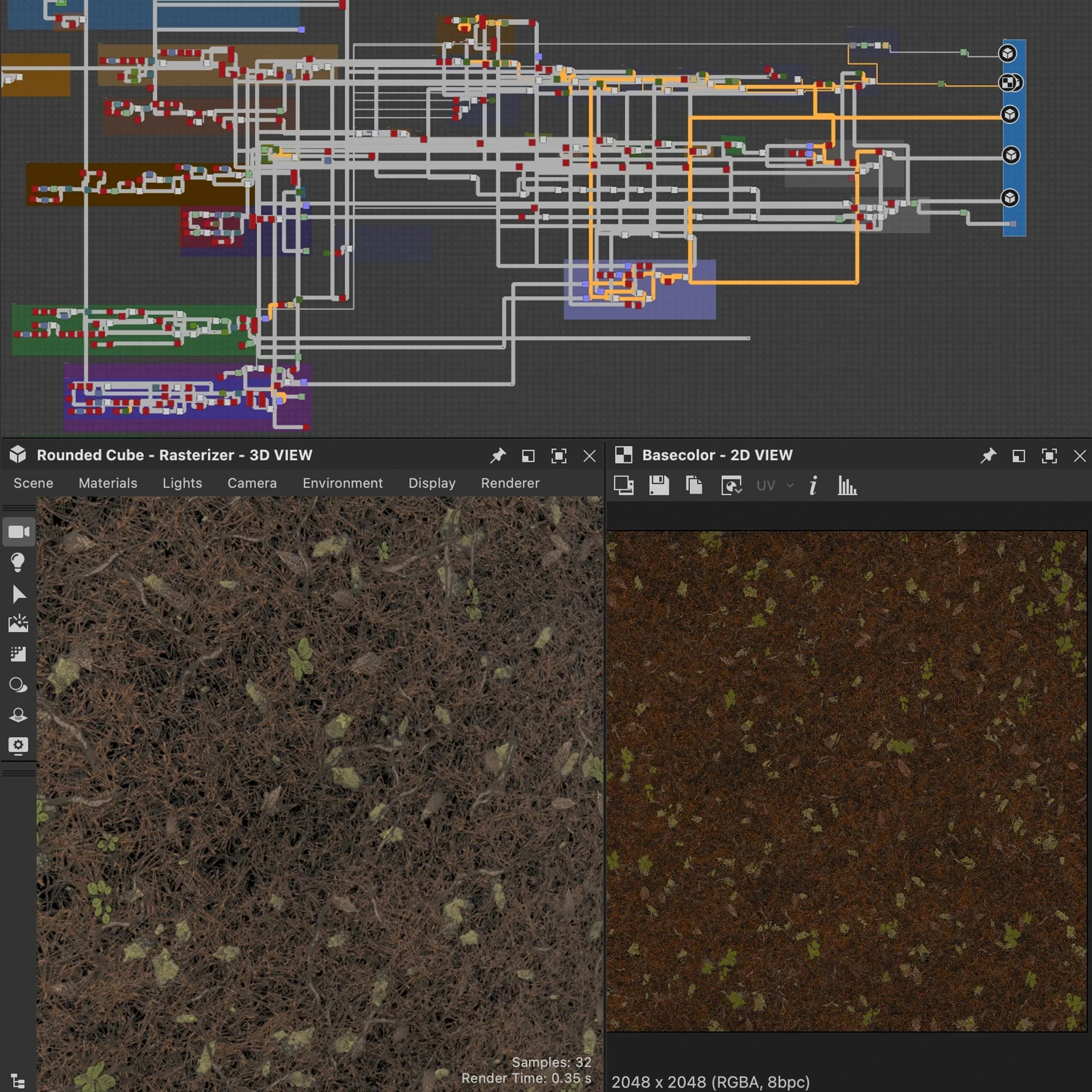Open the Camera menu
The image size is (1092, 1092).
(252, 483)
